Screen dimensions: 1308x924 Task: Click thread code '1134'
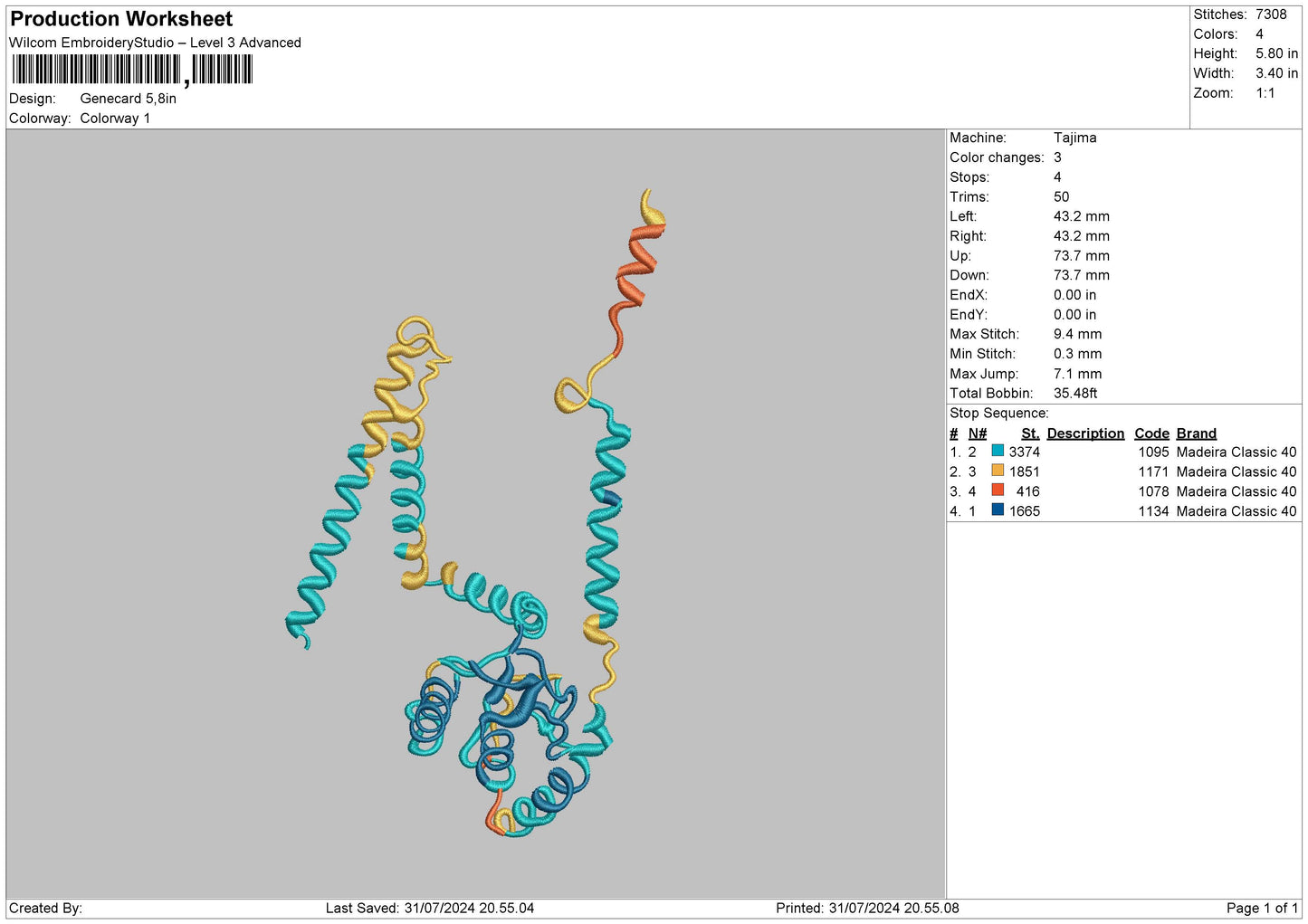1154,512
